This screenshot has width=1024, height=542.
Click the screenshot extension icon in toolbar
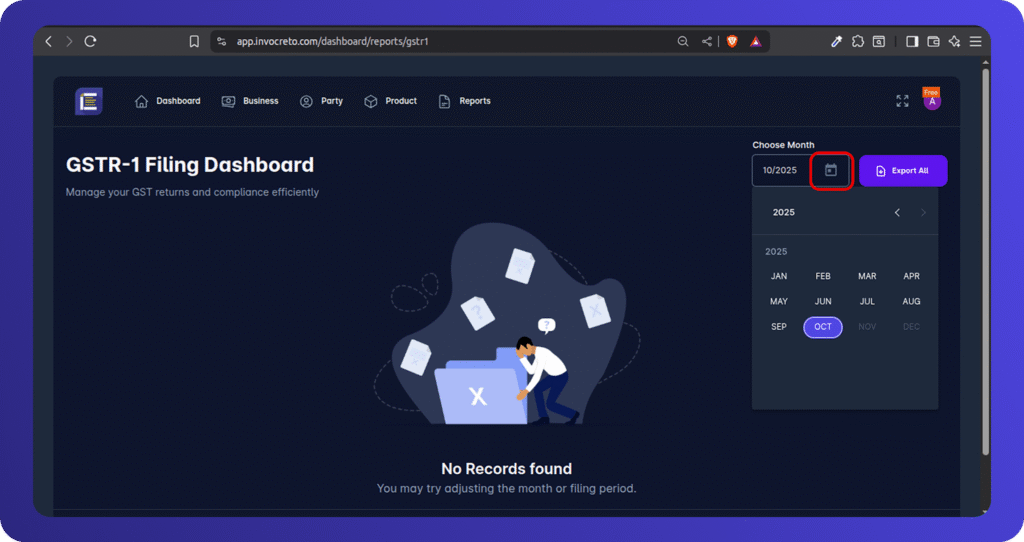click(879, 41)
